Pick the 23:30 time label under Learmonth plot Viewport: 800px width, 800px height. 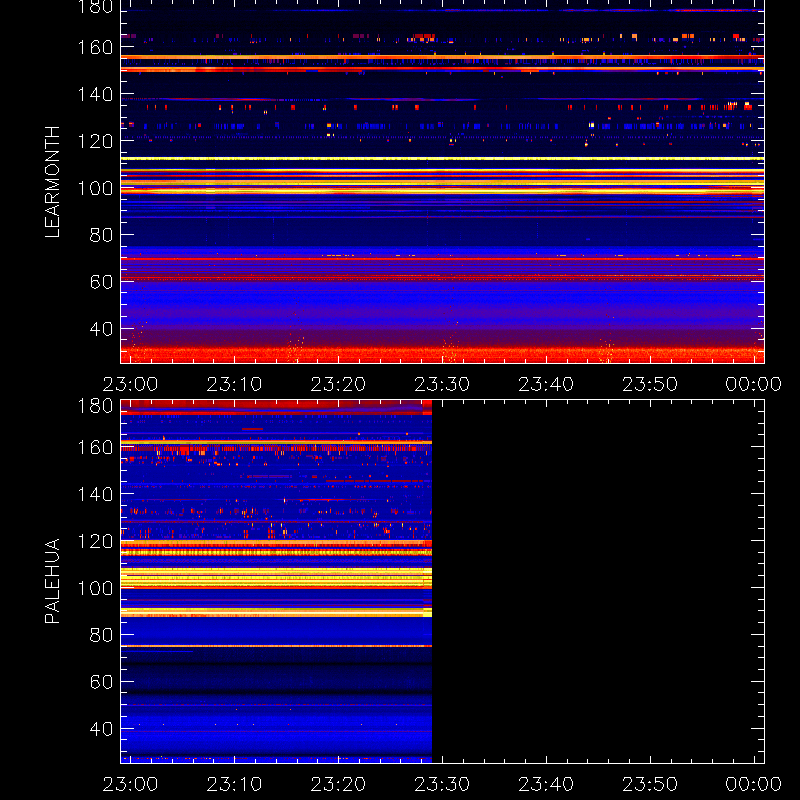442,384
